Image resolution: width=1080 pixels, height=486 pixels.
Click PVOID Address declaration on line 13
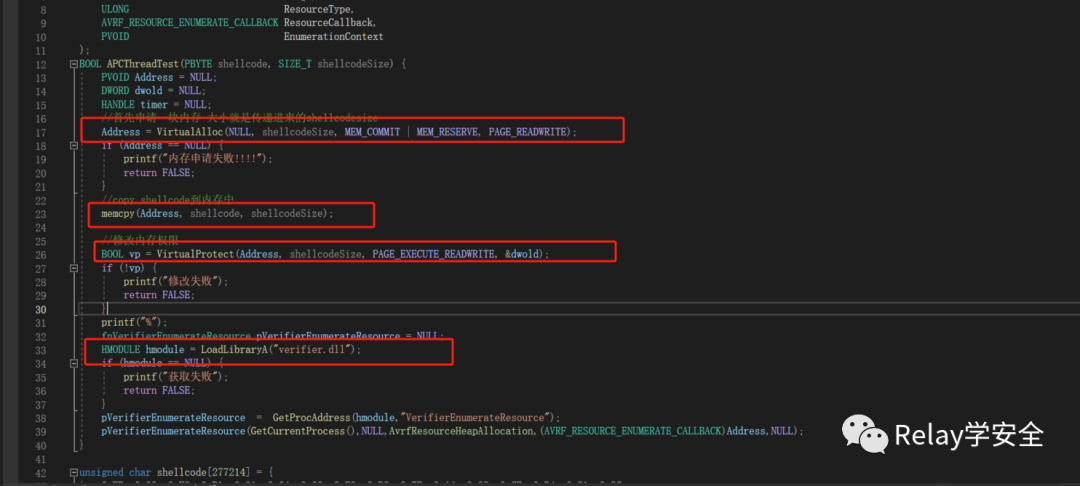click(158, 77)
